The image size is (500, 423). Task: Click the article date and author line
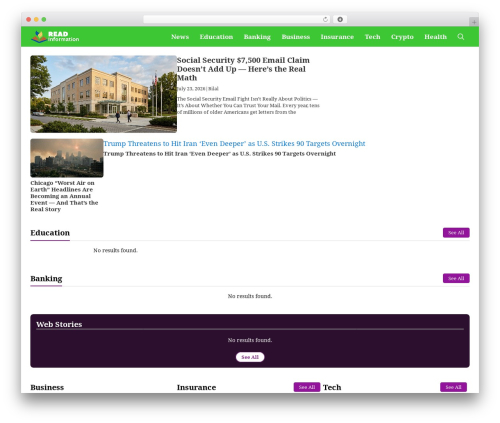pos(198,89)
